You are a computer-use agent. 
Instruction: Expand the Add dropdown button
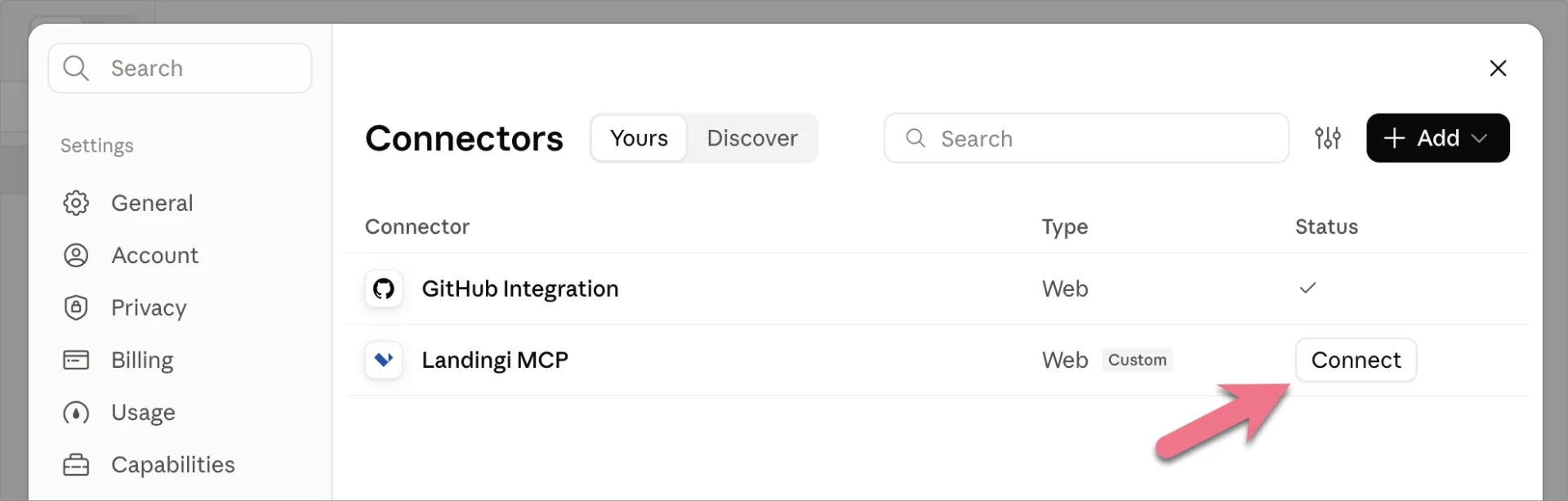pos(1437,138)
